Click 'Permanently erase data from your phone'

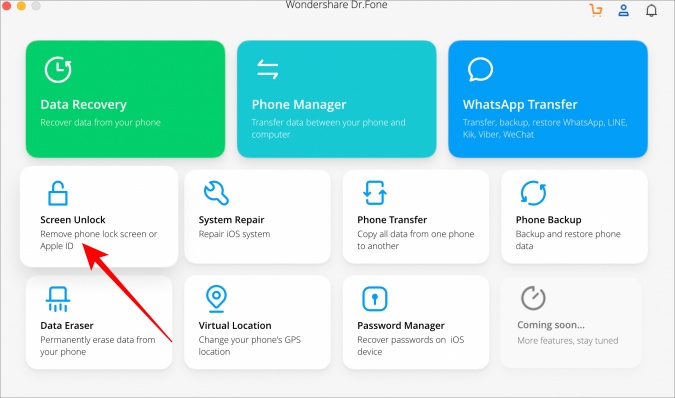point(98,346)
